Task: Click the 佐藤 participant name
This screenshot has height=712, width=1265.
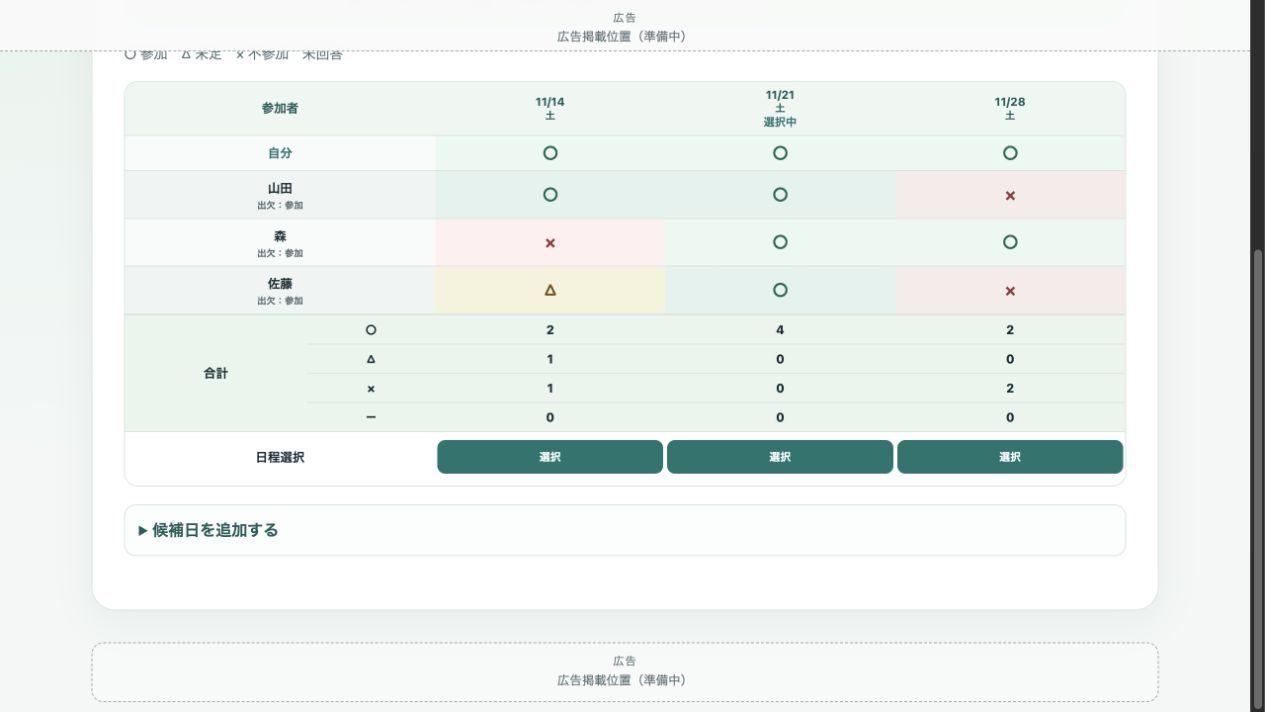Action: click(280, 284)
